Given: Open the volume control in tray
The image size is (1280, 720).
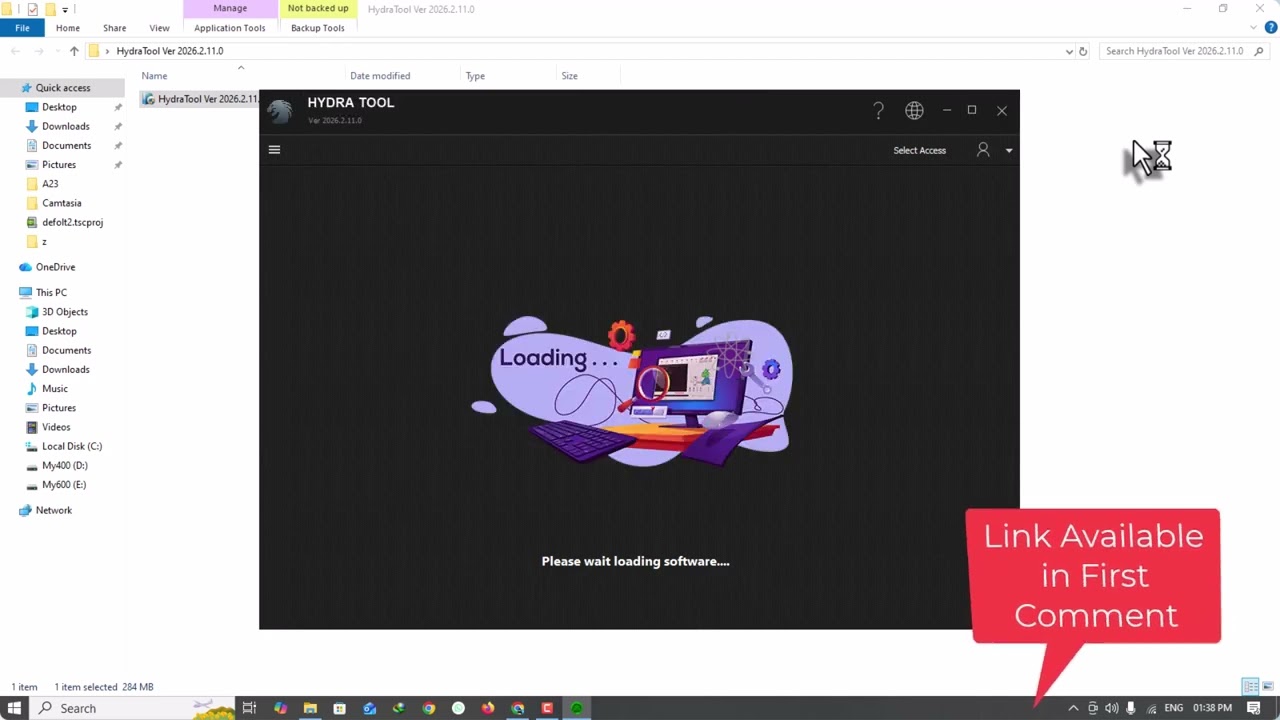Looking at the screenshot, I should tap(1111, 708).
